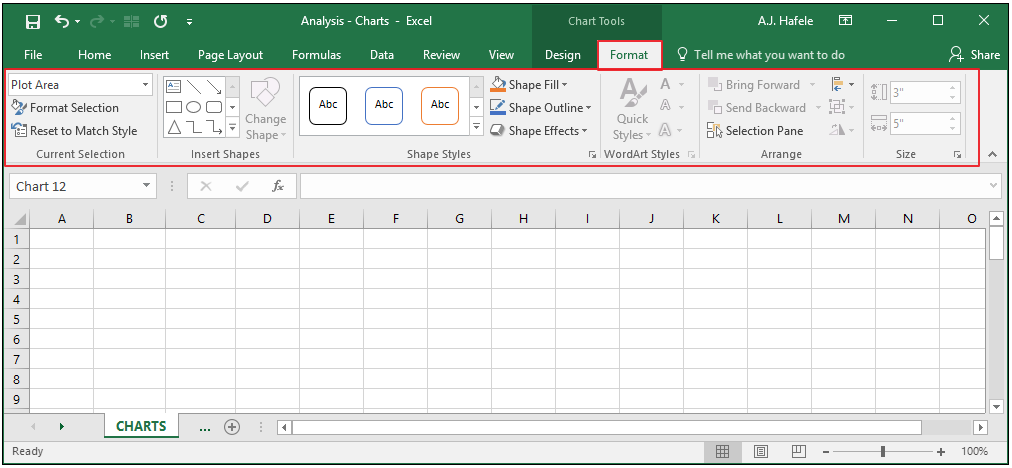Click the Insert Function fx icon
This screenshot has height=468, width=1012.
[278, 187]
